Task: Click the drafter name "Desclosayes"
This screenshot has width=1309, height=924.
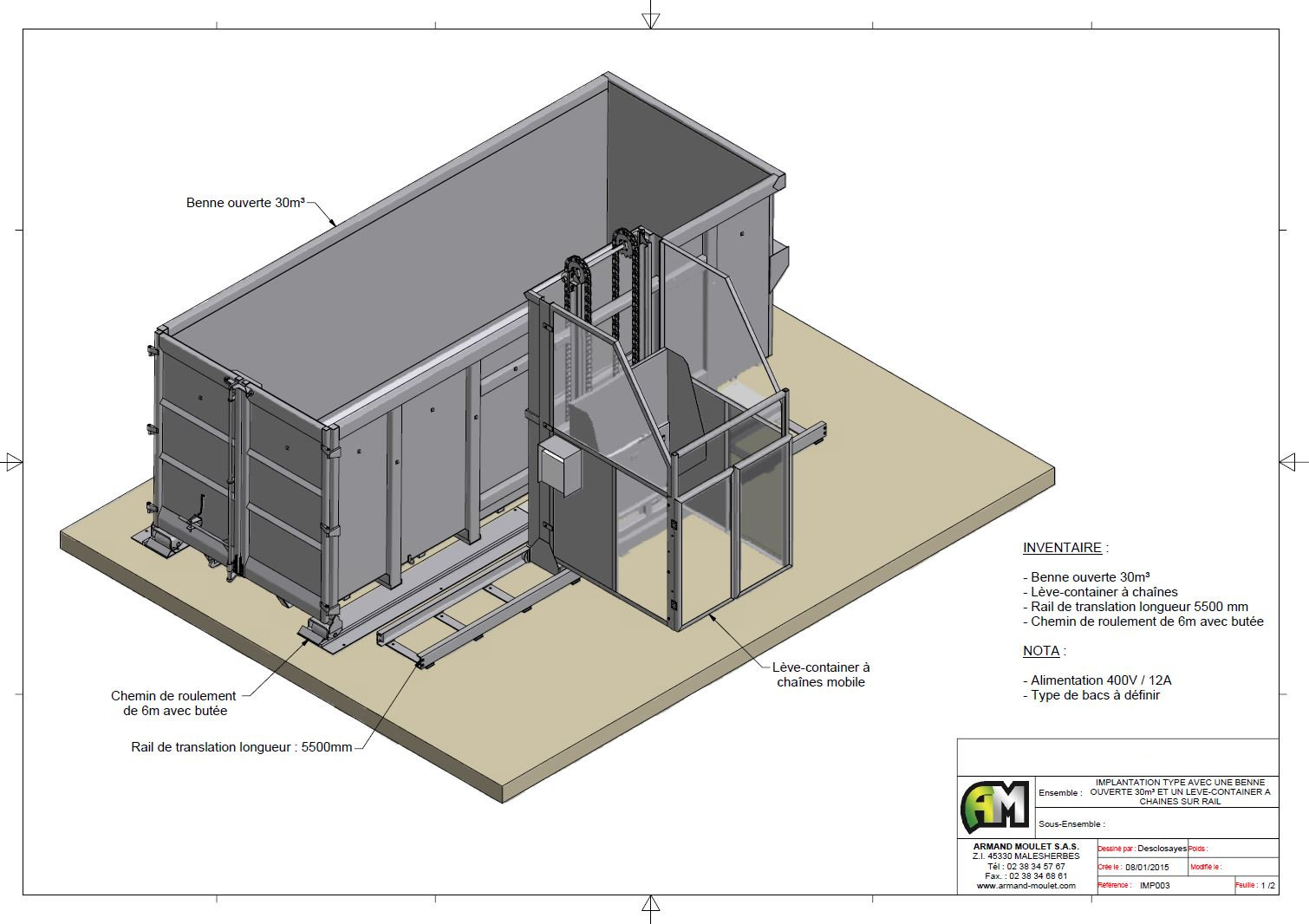Action: pyautogui.click(x=1162, y=849)
